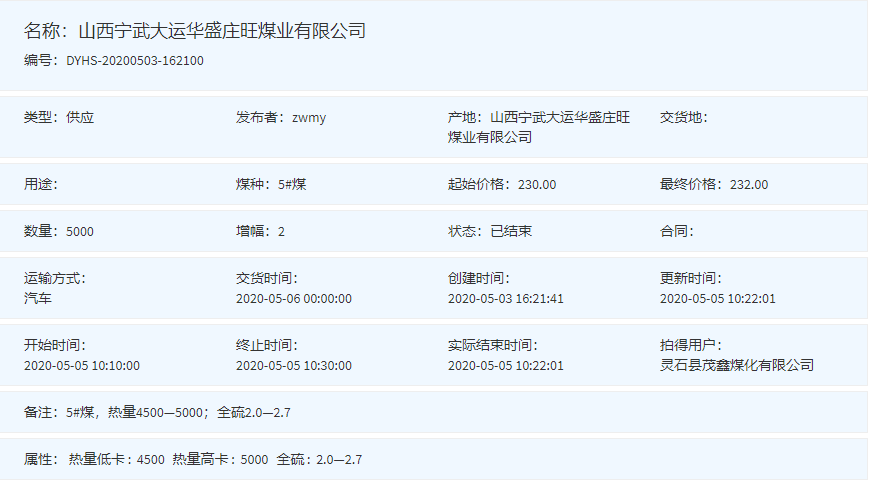The image size is (870, 482).
Task: Click the delivery time 2020-05-06 00:00:00
Action: tap(294, 298)
